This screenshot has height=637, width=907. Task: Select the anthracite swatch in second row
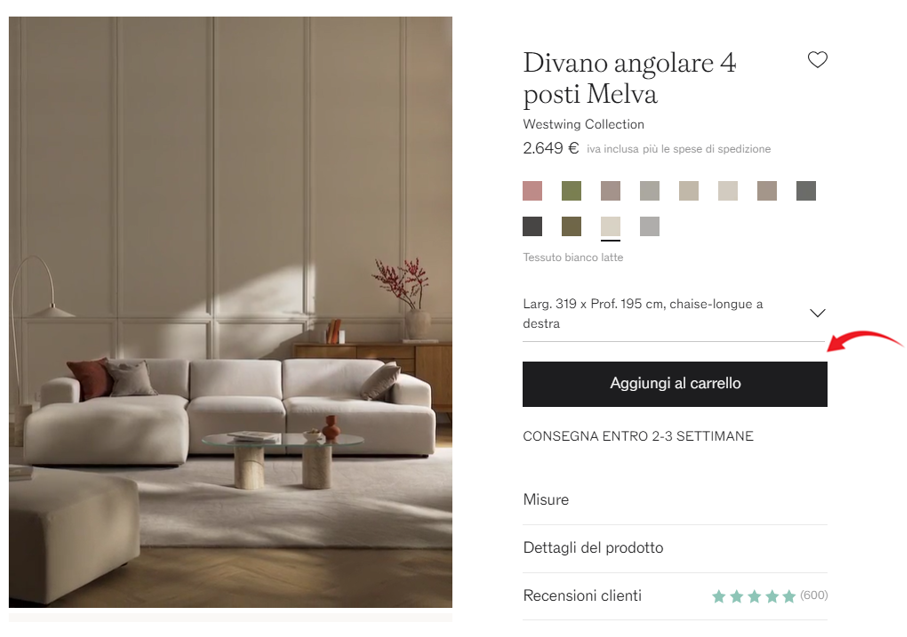pyautogui.click(x=532, y=226)
